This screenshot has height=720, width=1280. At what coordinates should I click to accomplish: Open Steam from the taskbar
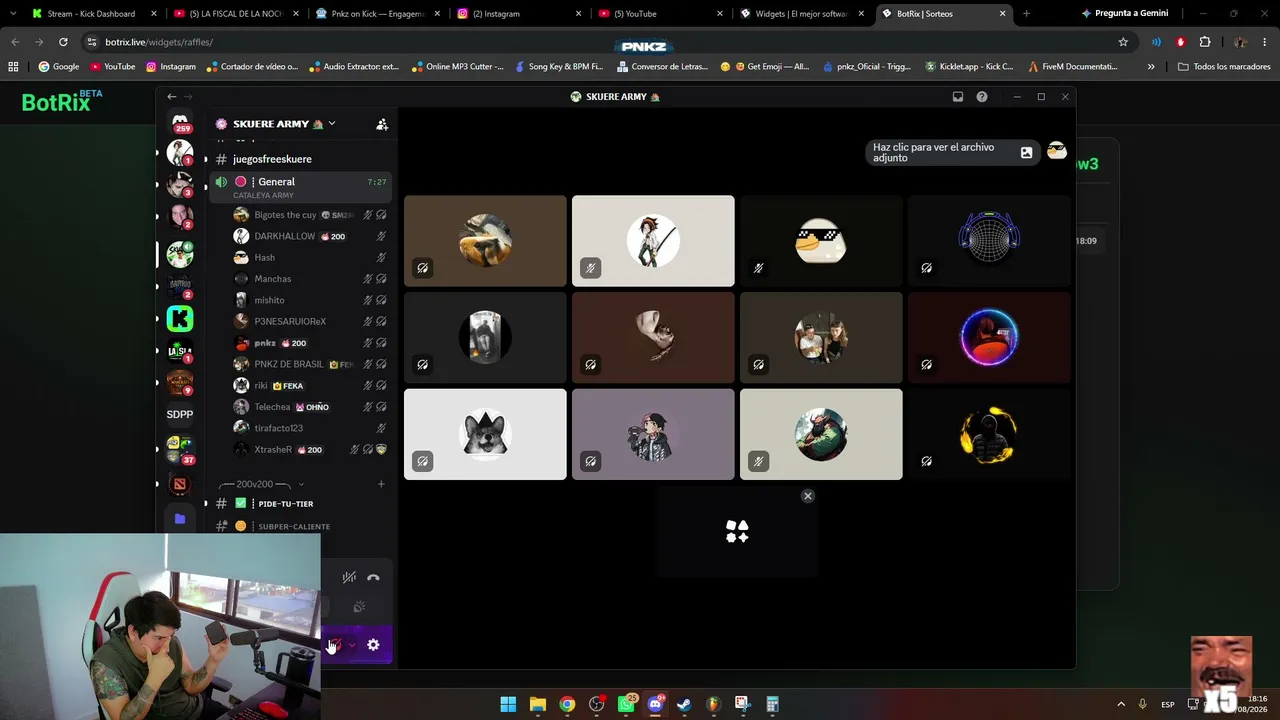(x=684, y=704)
